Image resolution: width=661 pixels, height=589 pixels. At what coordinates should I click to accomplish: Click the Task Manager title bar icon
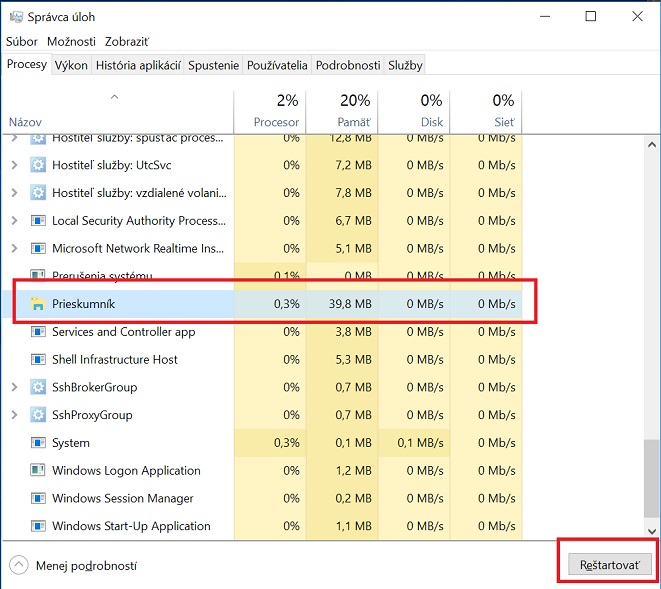(16, 17)
